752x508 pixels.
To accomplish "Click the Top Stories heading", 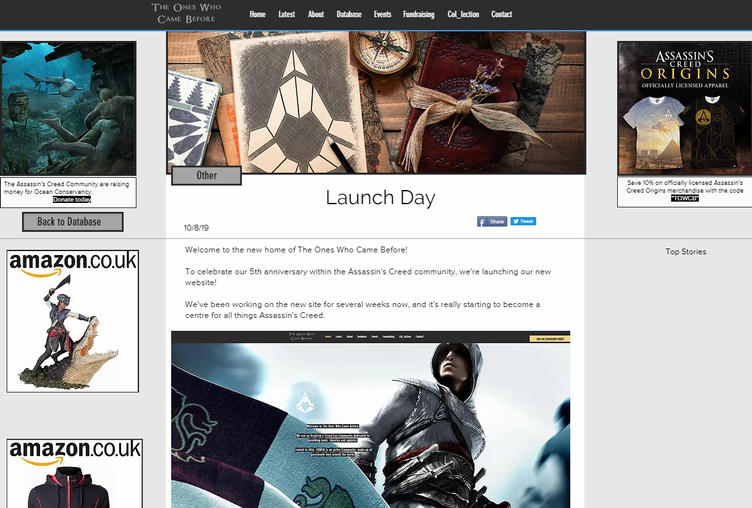I will click(x=685, y=251).
